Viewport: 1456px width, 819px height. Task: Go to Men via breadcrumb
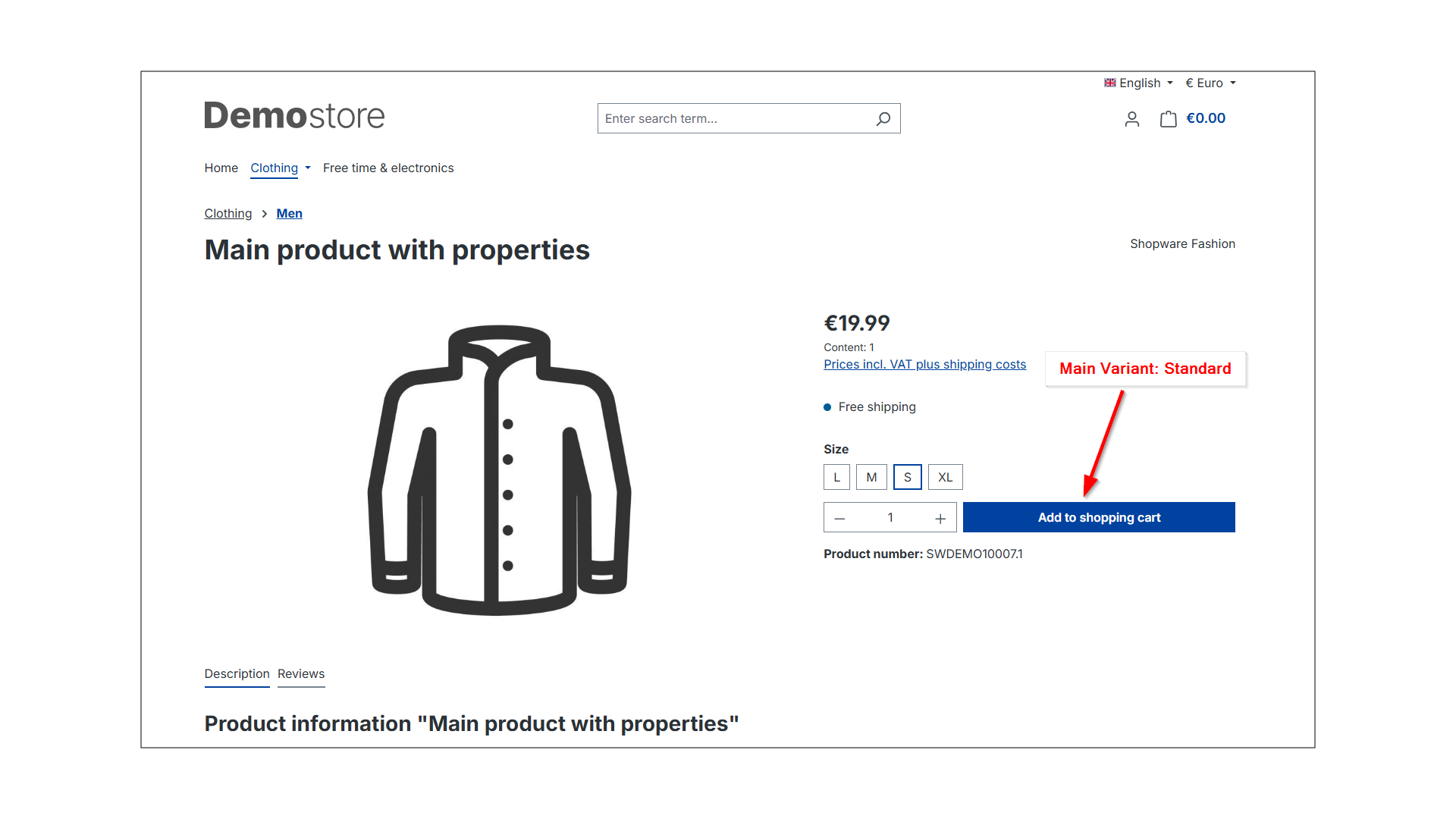coord(289,213)
